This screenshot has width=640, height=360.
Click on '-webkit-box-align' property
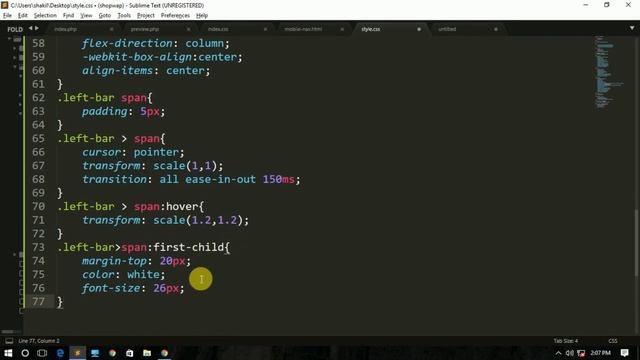click(x=137, y=57)
